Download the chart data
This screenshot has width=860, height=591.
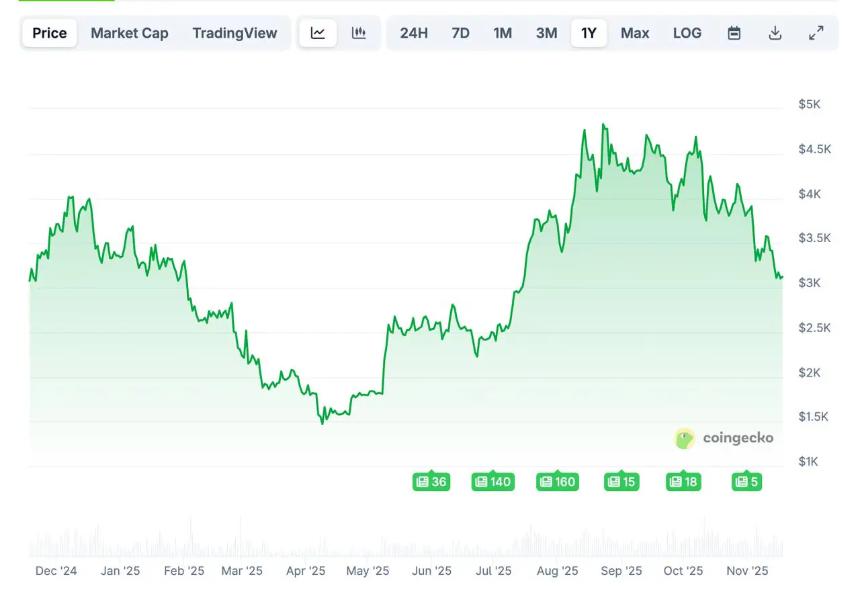coord(775,33)
